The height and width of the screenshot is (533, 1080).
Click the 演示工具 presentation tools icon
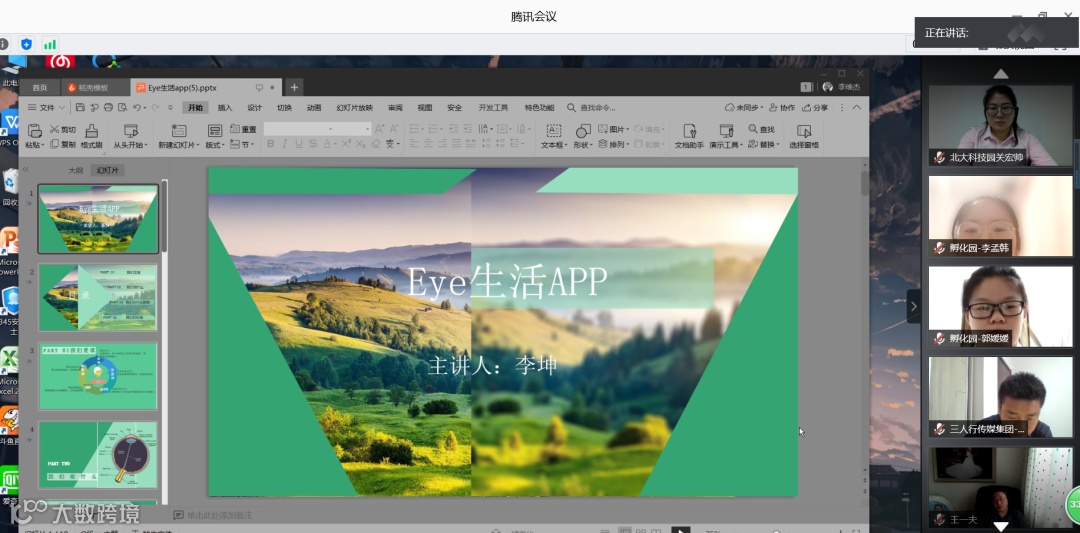pos(726,131)
